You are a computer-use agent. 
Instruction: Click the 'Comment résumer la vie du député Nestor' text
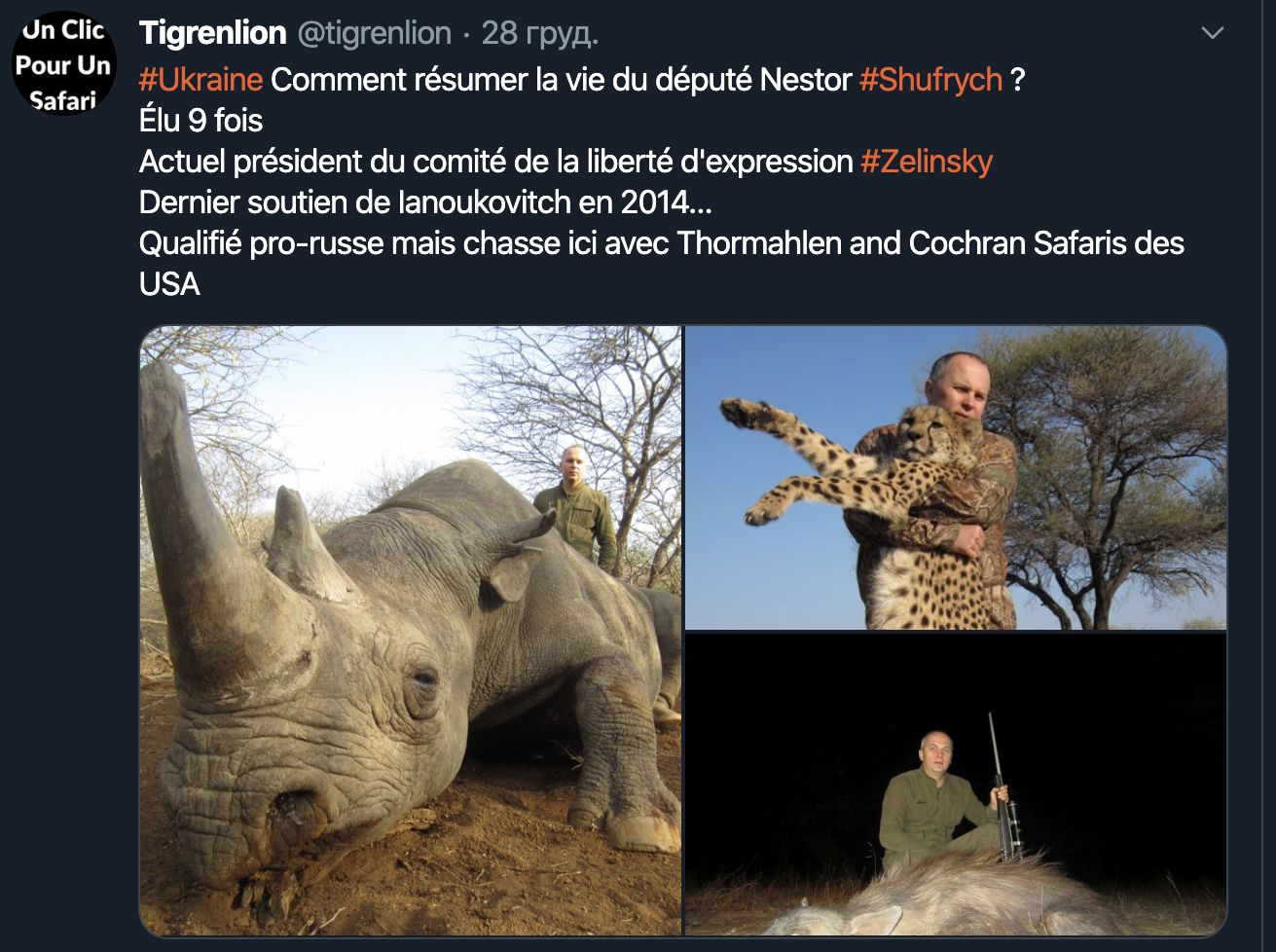point(562,80)
